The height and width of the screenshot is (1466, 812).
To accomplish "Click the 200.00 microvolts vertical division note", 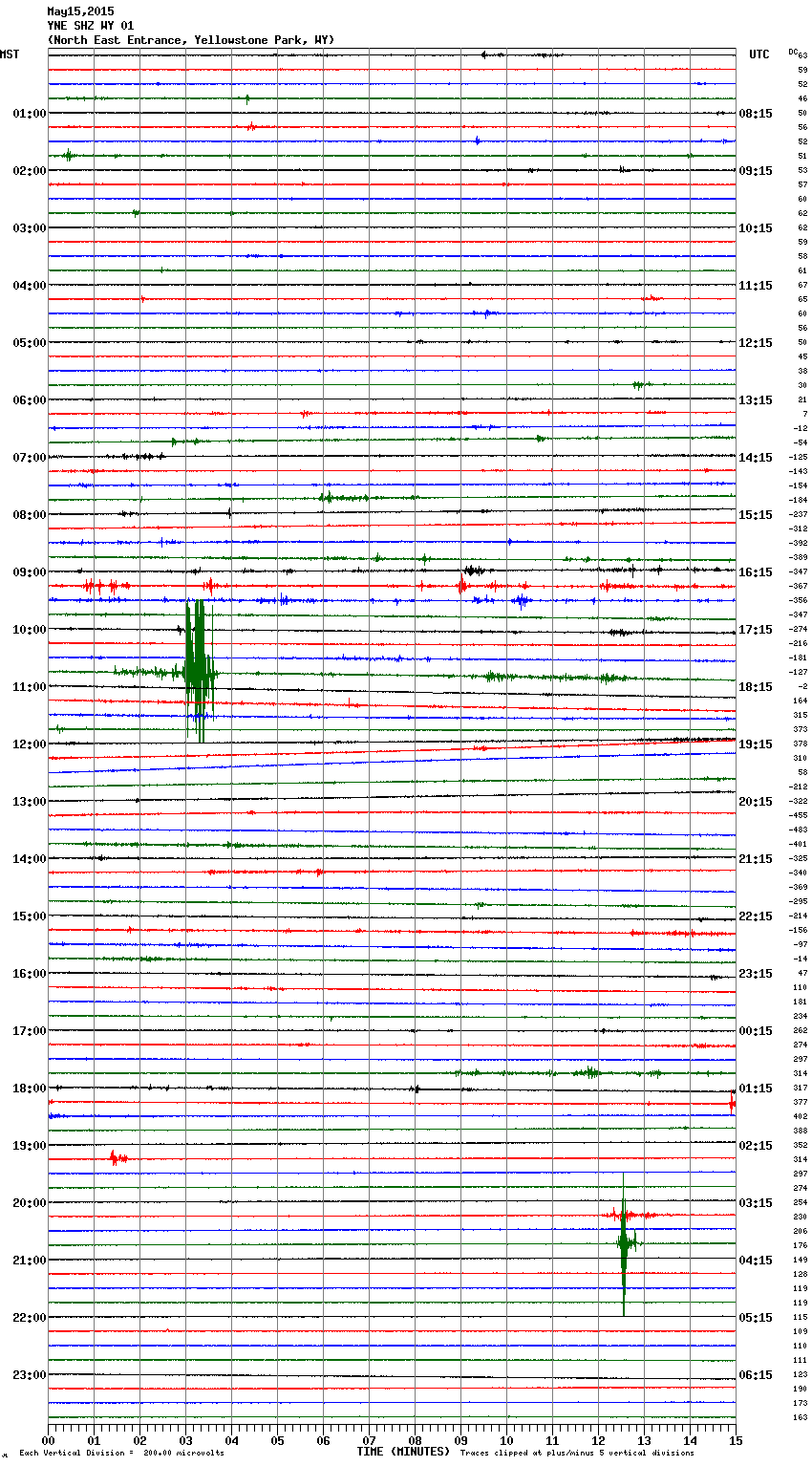I will pyautogui.click(x=121, y=1453).
